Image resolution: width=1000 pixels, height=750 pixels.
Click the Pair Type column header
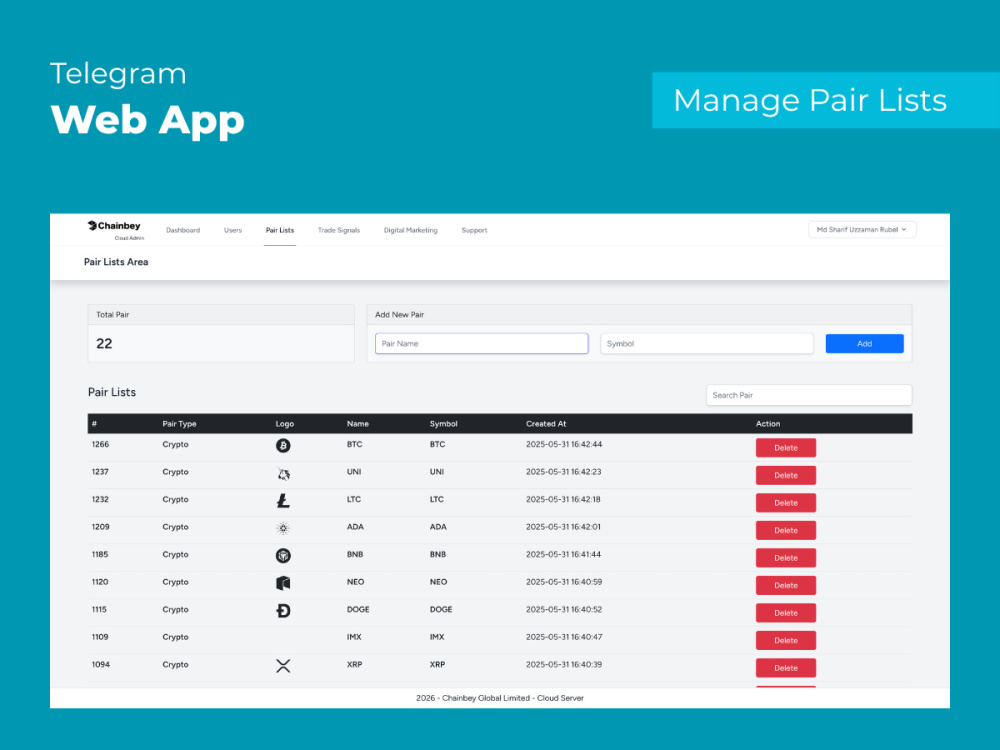pos(179,423)
